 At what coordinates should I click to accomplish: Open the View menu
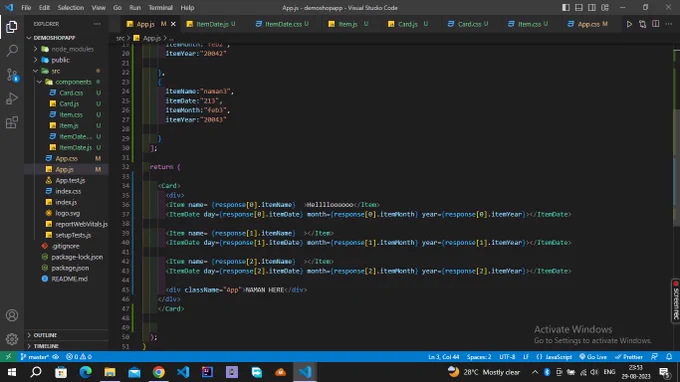point(98,8)
